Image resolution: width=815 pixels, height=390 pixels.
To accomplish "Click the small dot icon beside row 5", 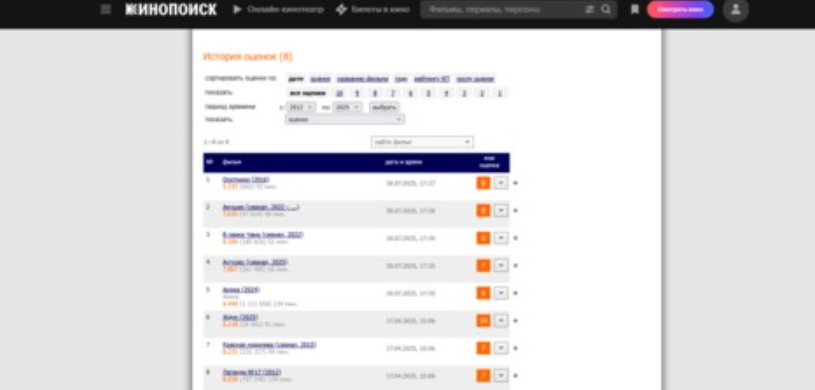I will [x=516, y=293].
